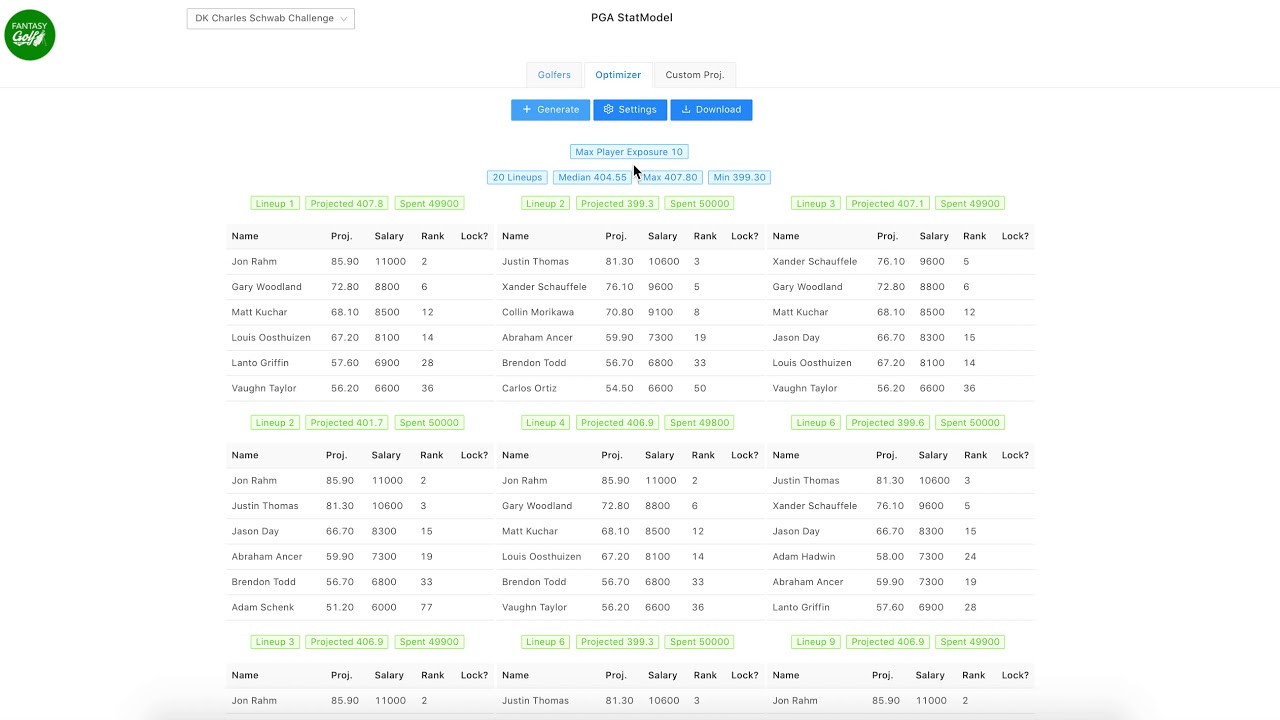
Task: Click the 70.80 projection value
Action: tap(619, 312)
